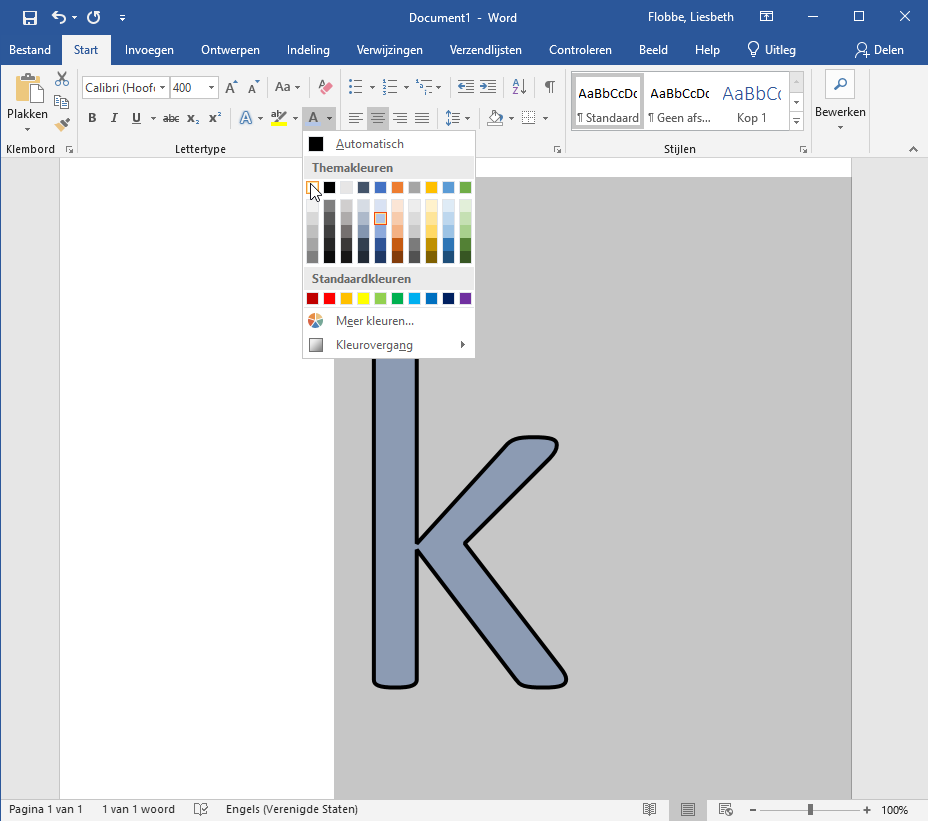Apply yellow text highlight color
The image size is (928, 821).
coord(278,118)
